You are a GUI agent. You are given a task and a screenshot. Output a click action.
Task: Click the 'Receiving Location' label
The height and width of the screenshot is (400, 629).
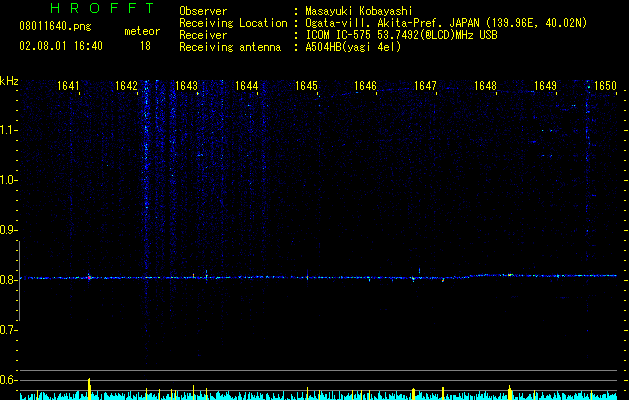point(233,23)
